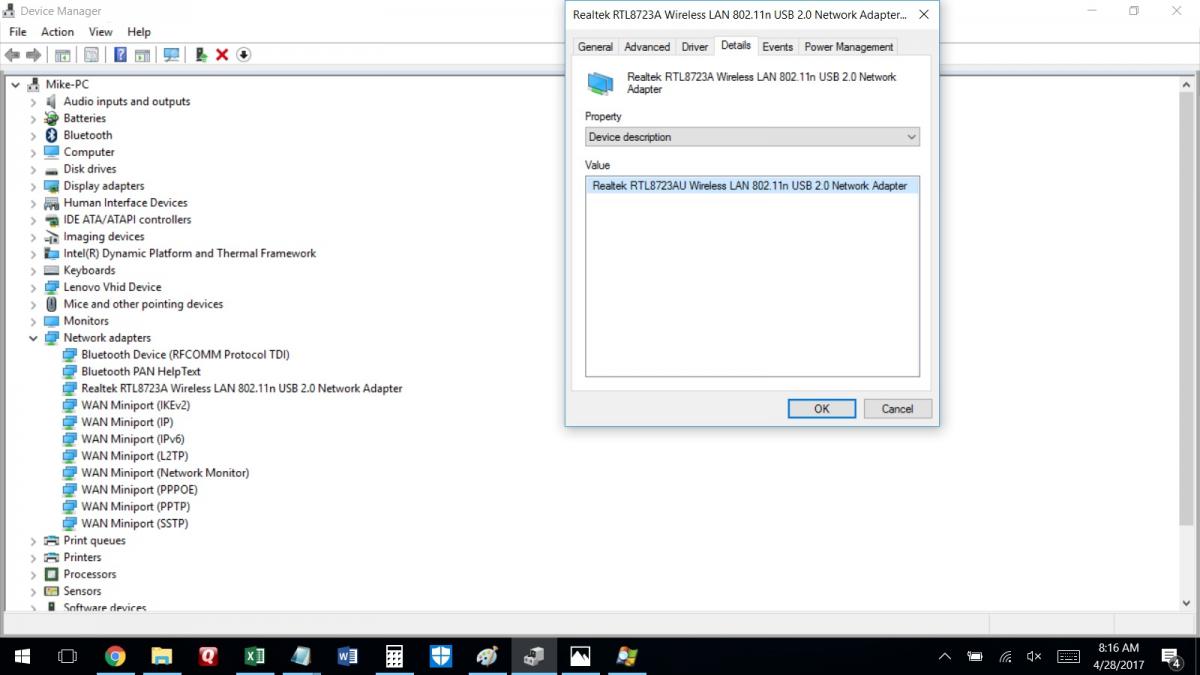Click the Show/Hide action pane toolbar icon
Viewport: 1200px width, 675px height.
click(x=142, y=55)
